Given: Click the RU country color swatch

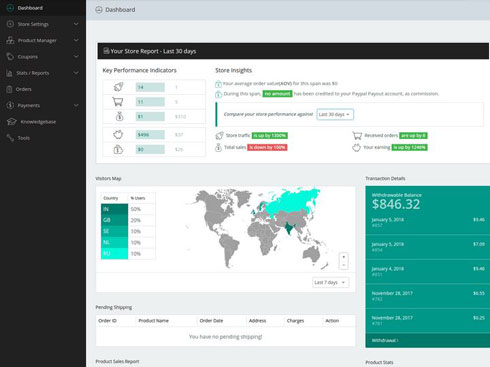Looking at the screenshot, I should (114, 254).
